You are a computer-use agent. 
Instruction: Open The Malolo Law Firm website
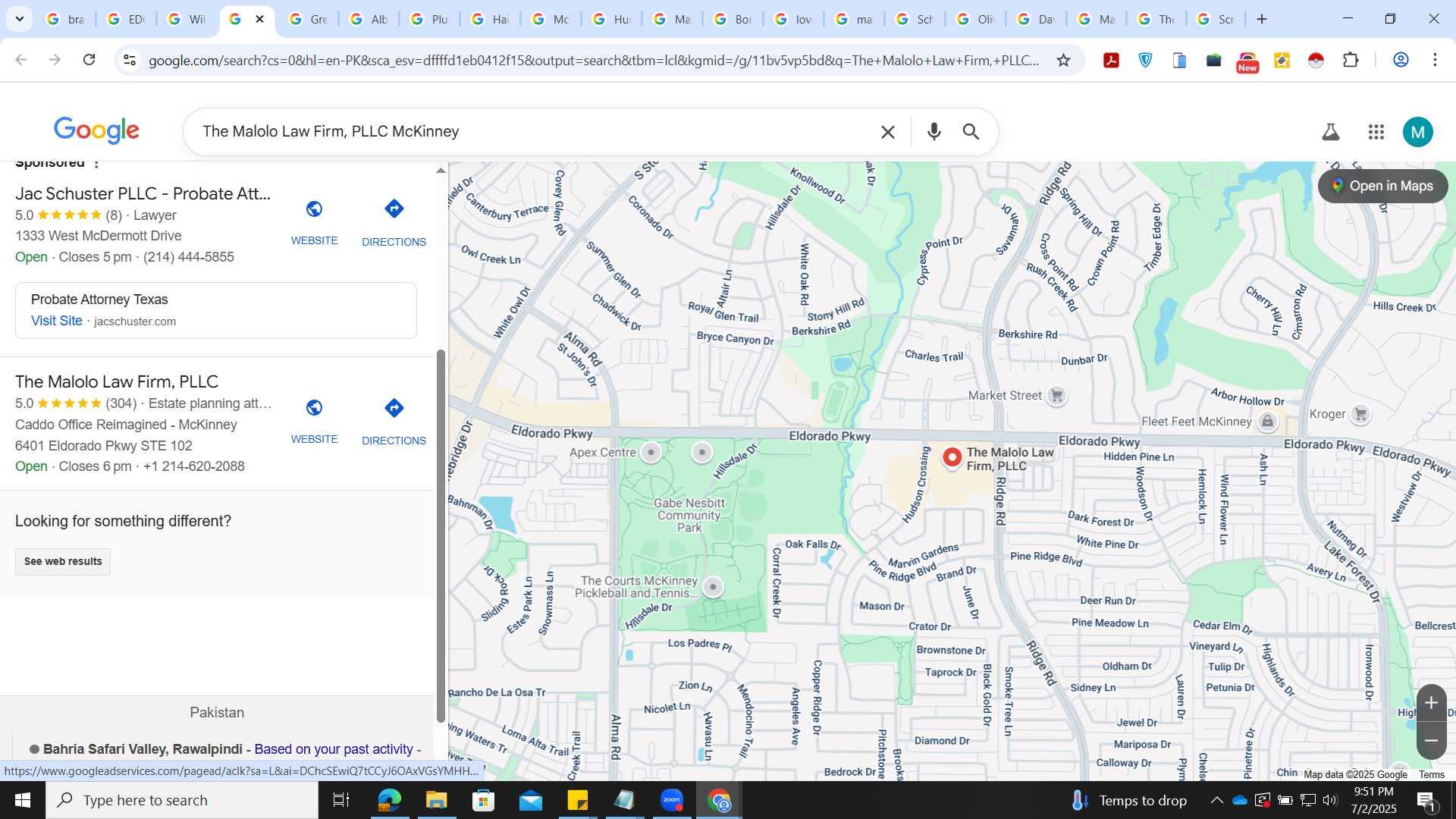[x=314, y=408]
